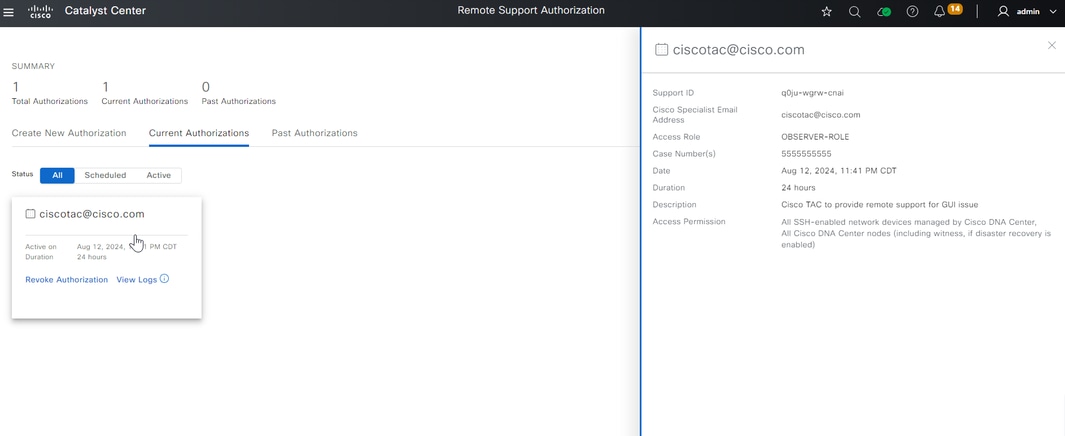Screen dimensions: 1065x436
Task: Tick the ciscotac@cisco.com card checkbox
Action: tap(30, 214)
